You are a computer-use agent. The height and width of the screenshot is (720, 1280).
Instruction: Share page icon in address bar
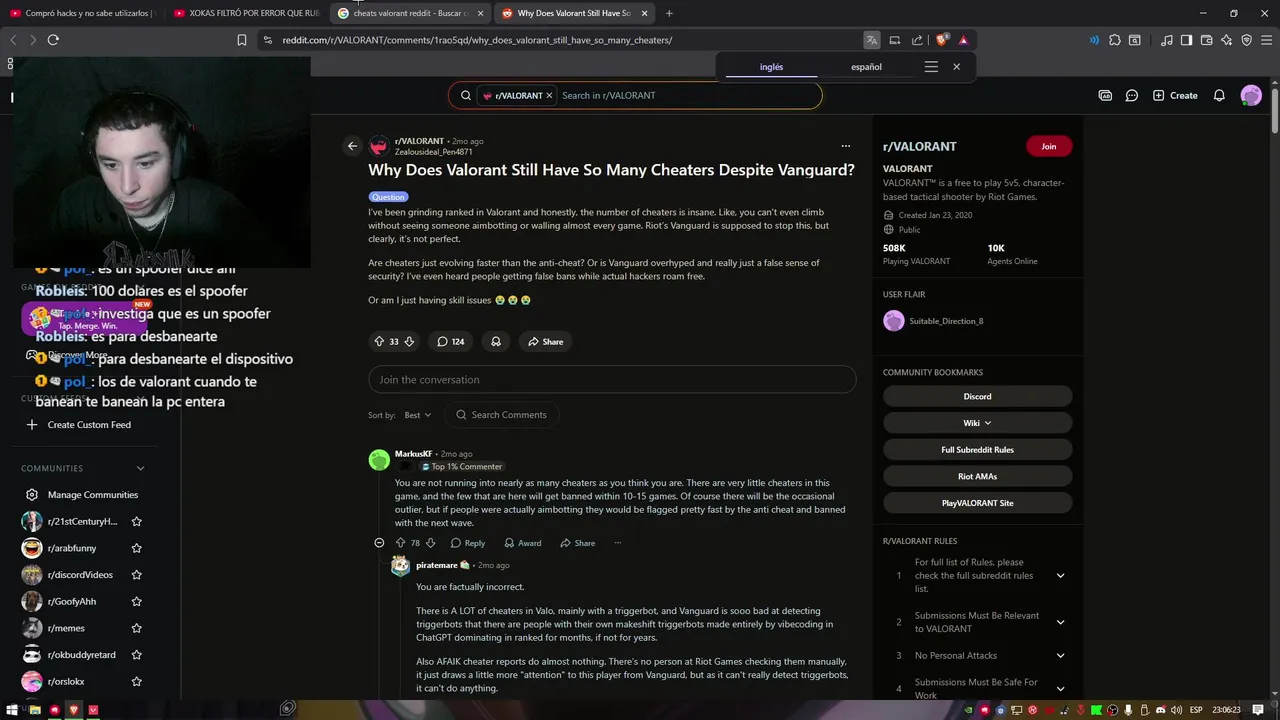click(917, 40)
